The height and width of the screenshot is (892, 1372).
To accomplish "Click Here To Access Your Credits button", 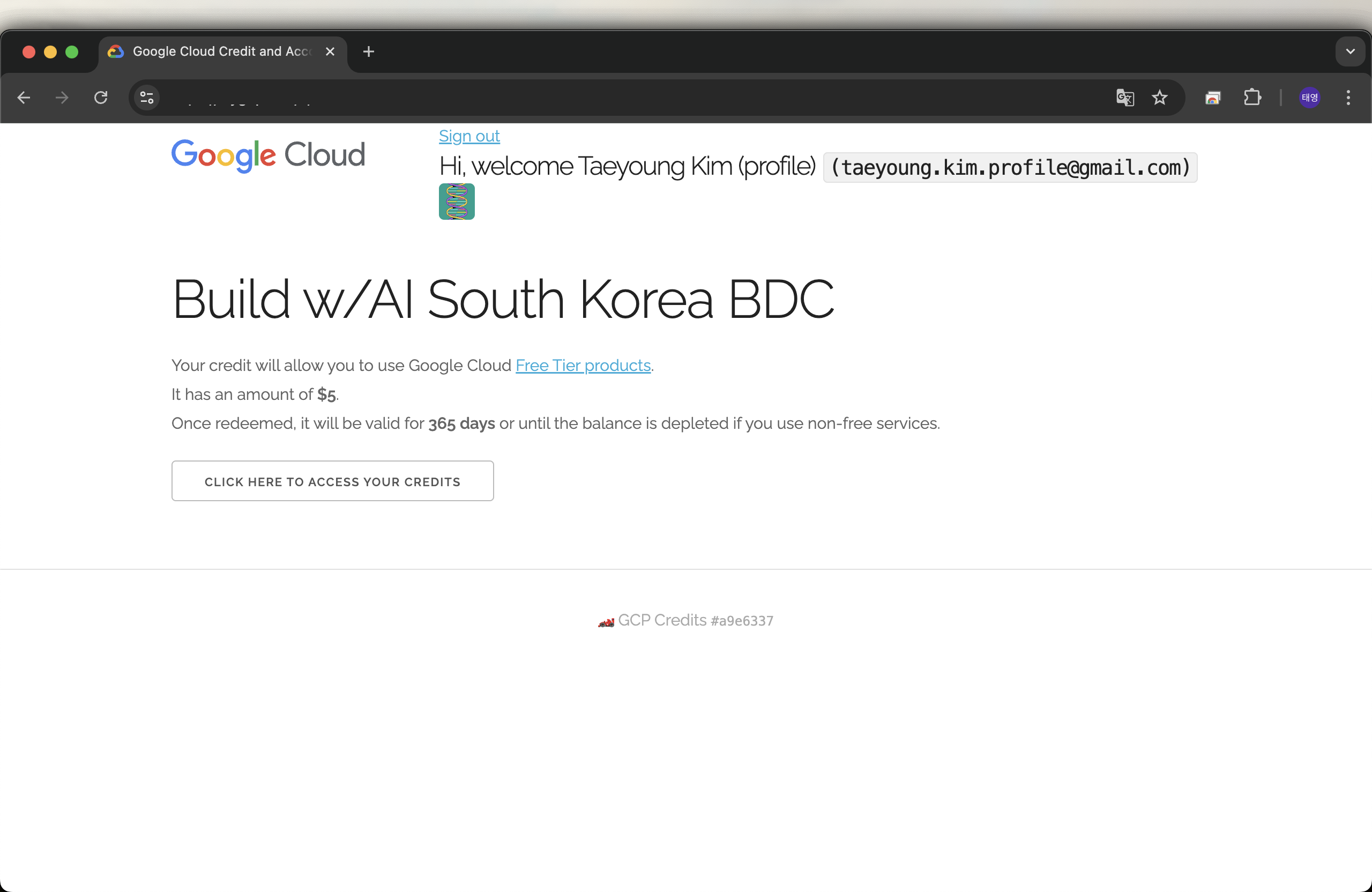I will pyautogui.click(x=333, y=481).
